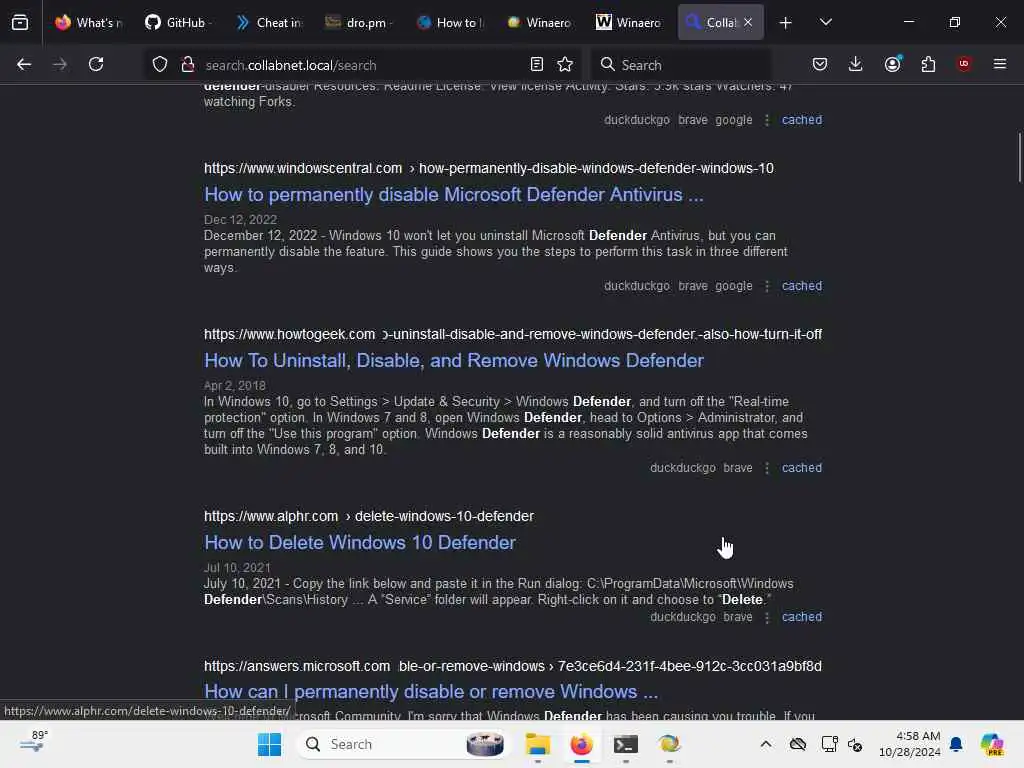Screen dimensions: 1024x768
Task: Open the windowscentral.com URL link
Action: pyautogui.click(x=488, y=168)
